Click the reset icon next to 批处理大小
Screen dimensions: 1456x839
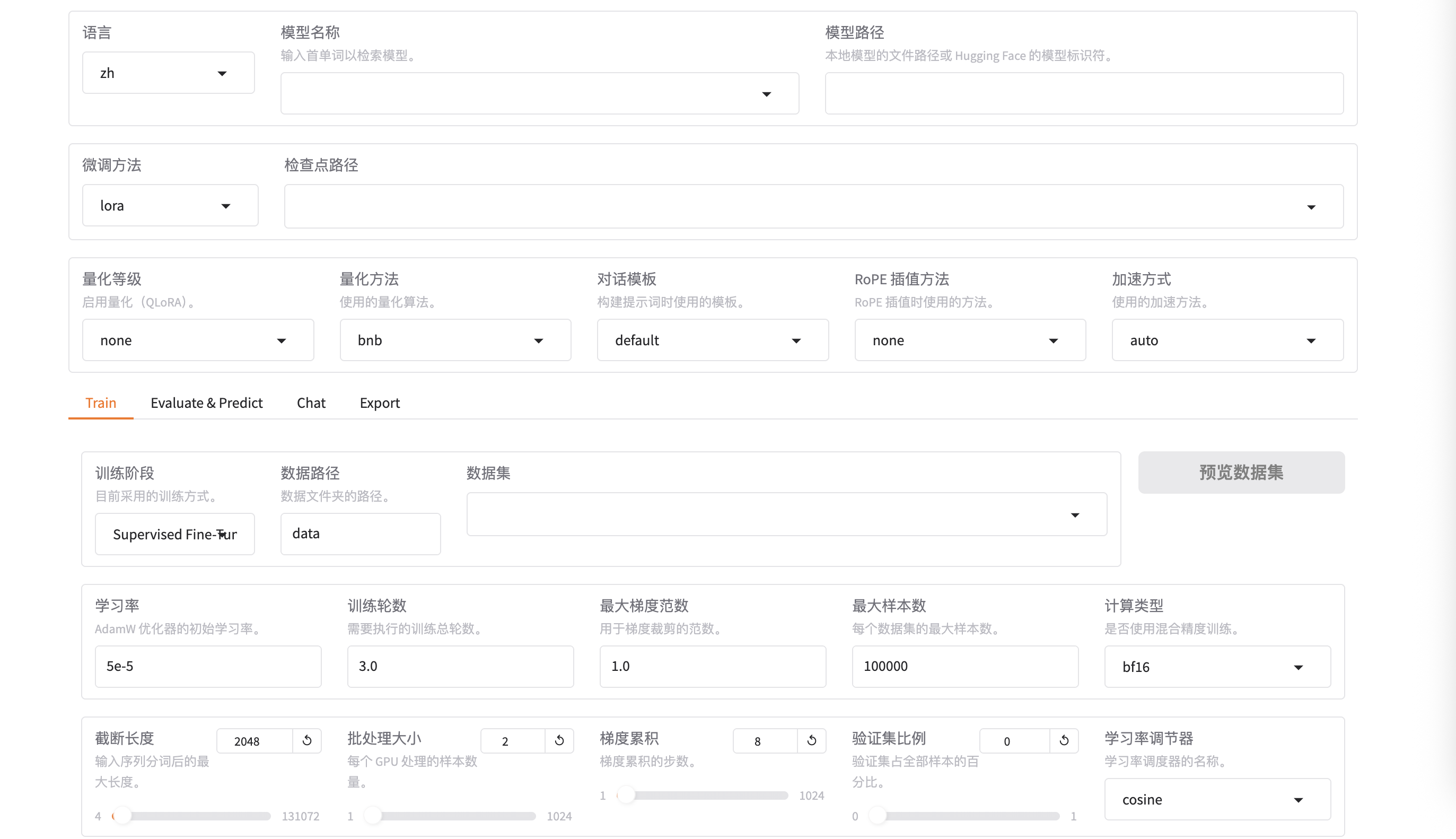point(559,740)
